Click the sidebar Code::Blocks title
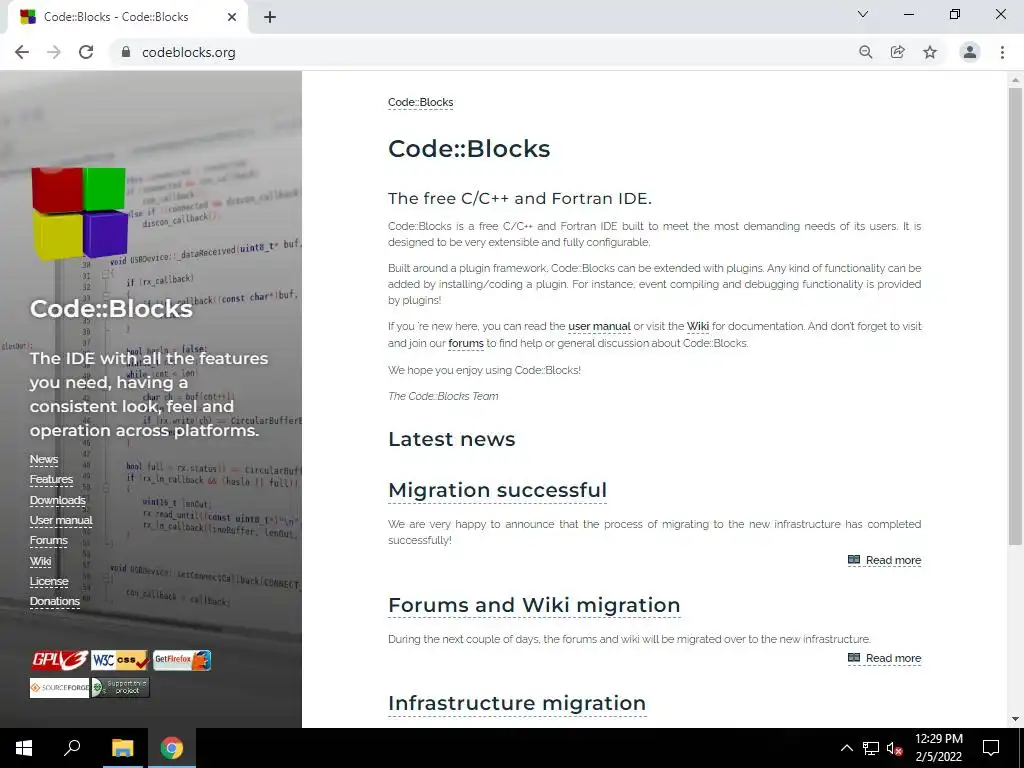 tap(111, 309)
